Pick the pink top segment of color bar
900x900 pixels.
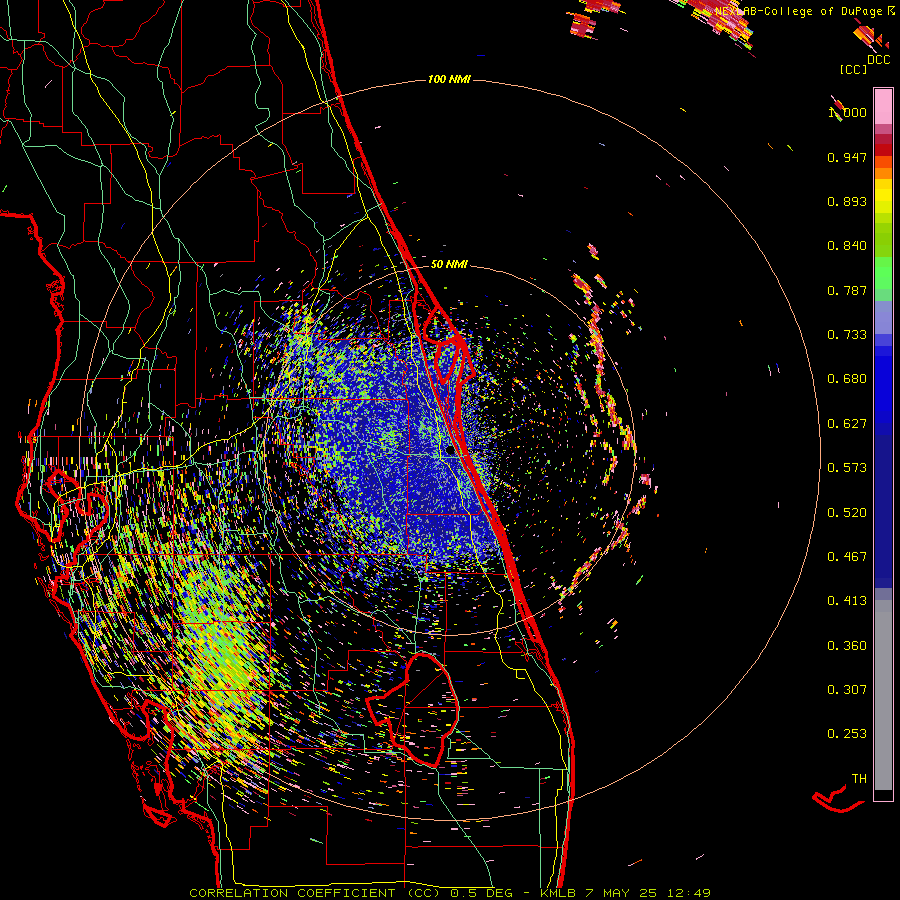click(x=883, y=106)
